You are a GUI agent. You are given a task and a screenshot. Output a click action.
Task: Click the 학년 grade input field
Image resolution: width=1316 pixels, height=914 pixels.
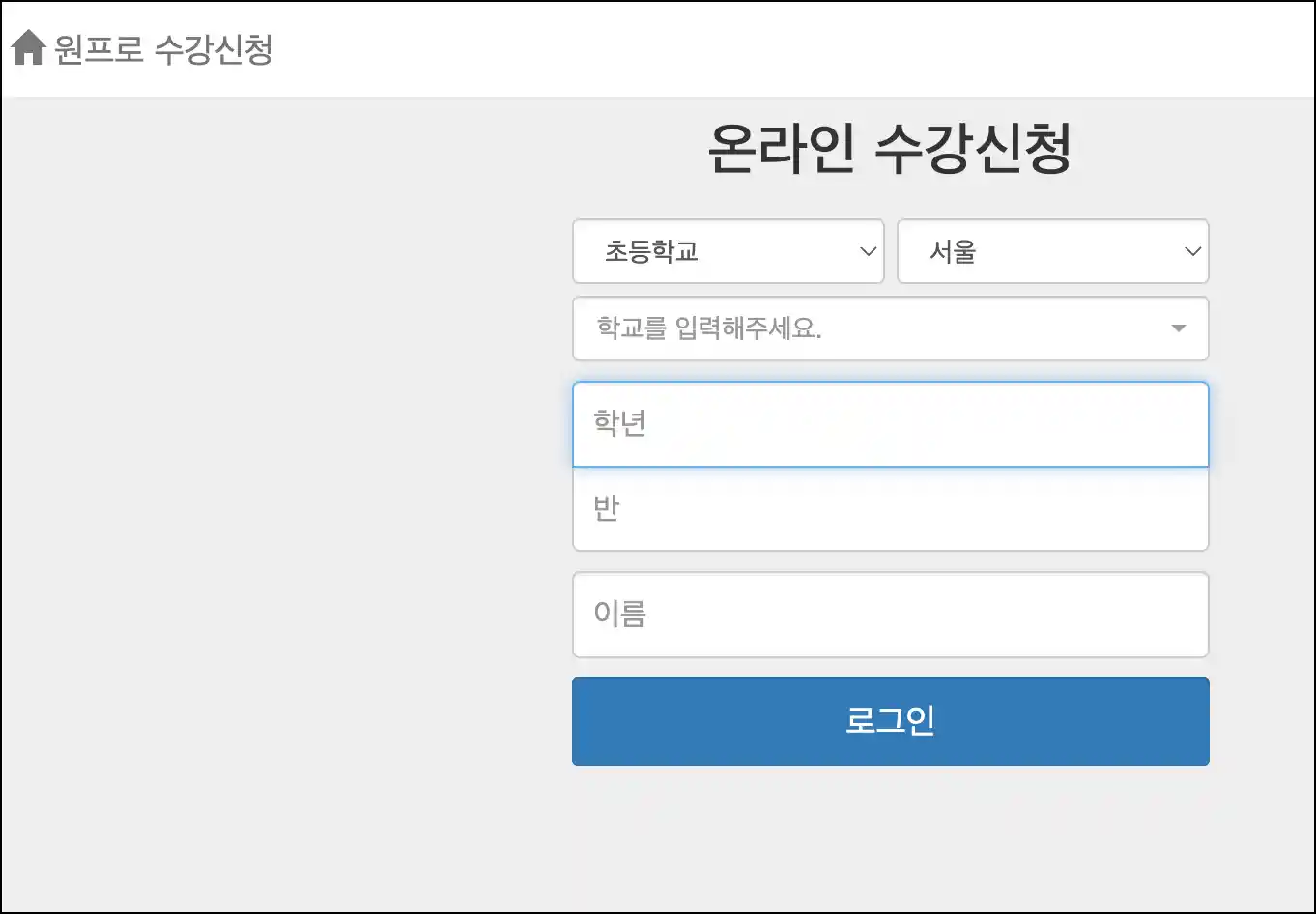[891, 424]
